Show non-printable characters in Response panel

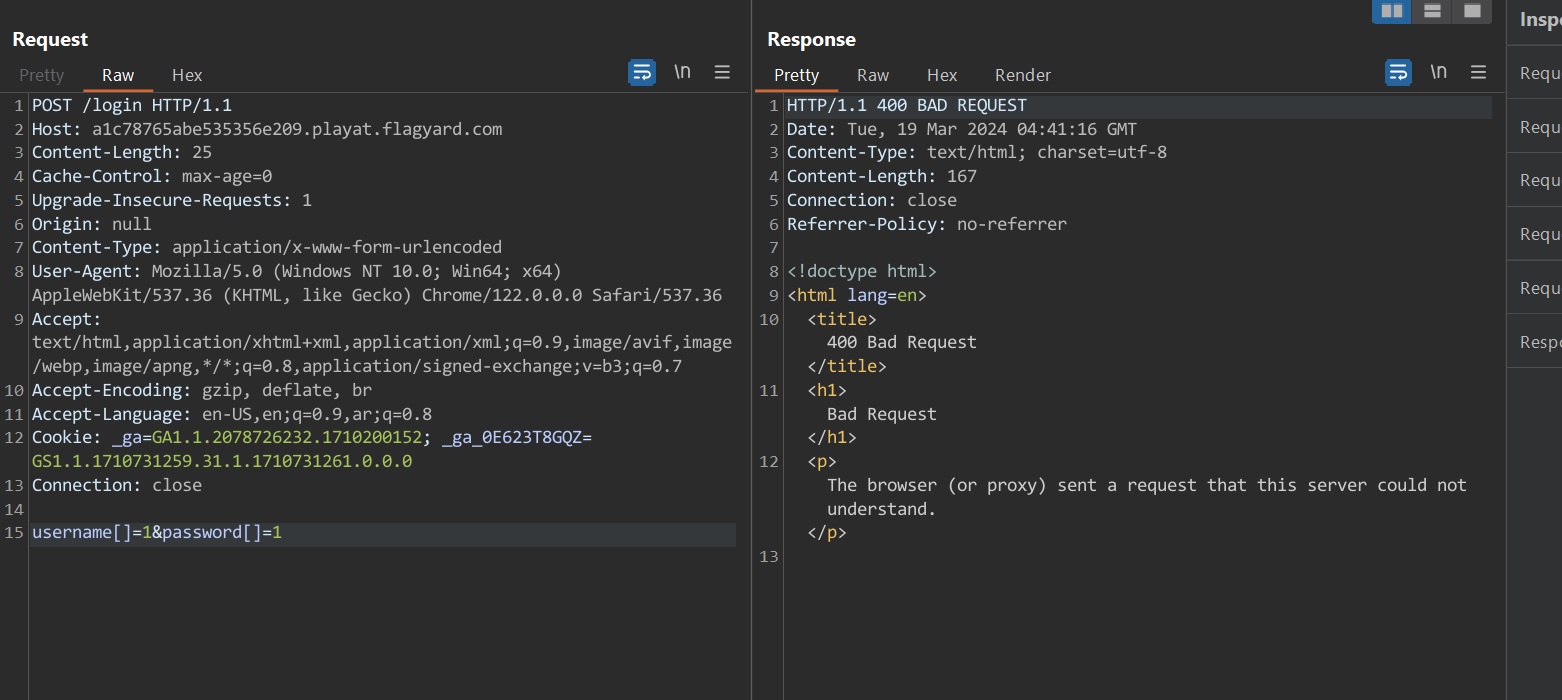coord(1438,72)
